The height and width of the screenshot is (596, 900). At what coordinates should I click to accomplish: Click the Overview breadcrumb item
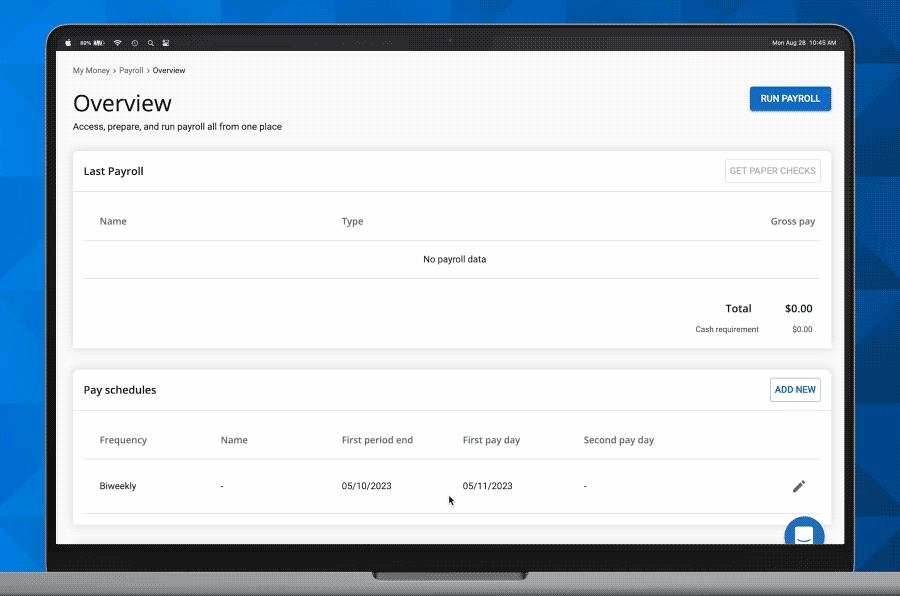(x=169, y=71)
